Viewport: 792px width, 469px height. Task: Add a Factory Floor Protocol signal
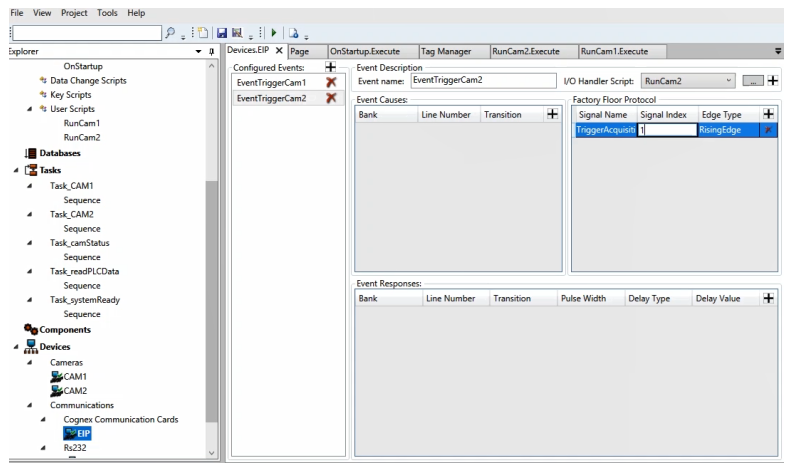[x=768, y=115]
